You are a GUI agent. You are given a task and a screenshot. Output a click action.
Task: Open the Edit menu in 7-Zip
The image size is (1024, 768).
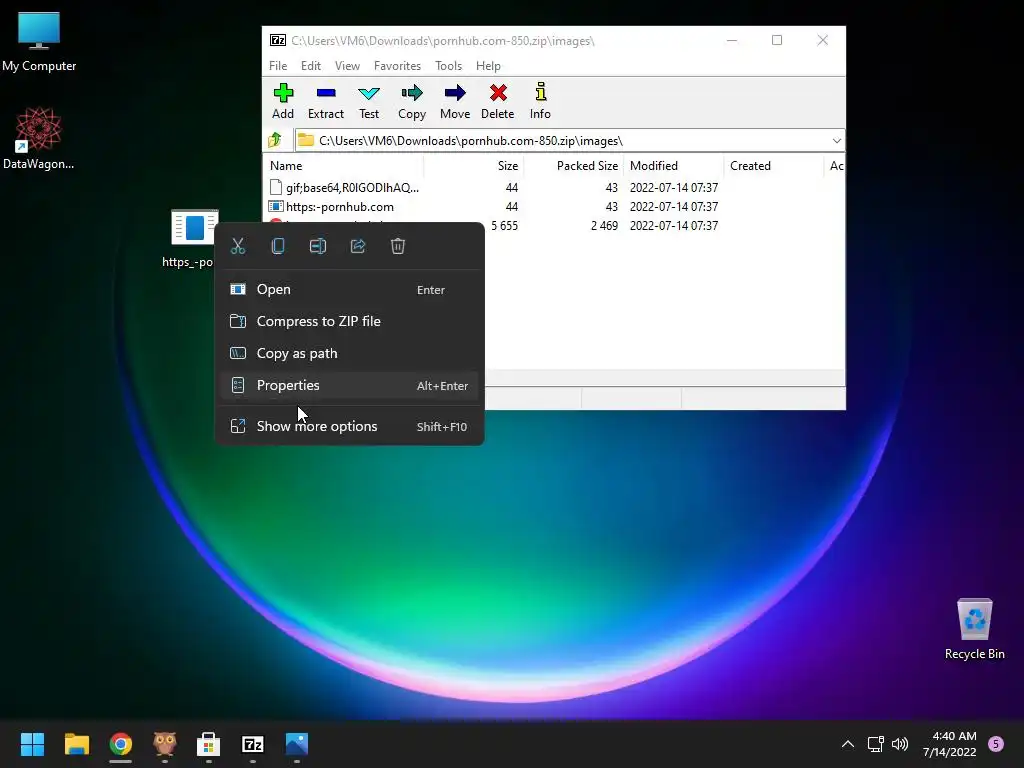click(311, 65)
